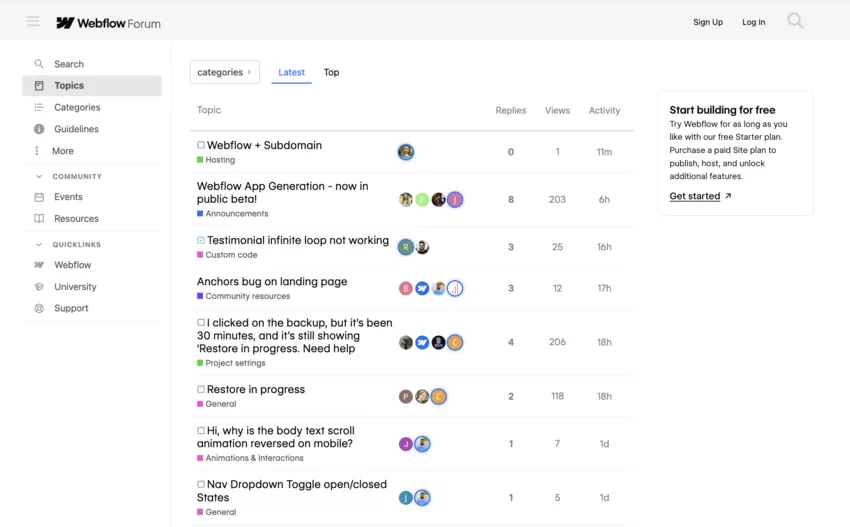
Task: Click the Sign Up button
Action: tap(708, 22)
